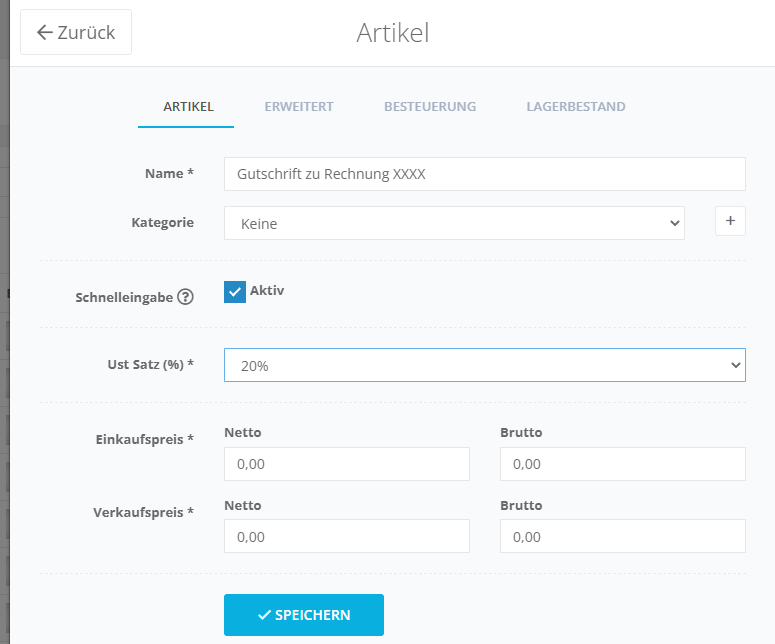Image resolution: width=775 pixels, height=644 pixels.
Task: Click the Aktiv label next to the checkbox
Action: (267, 290)
